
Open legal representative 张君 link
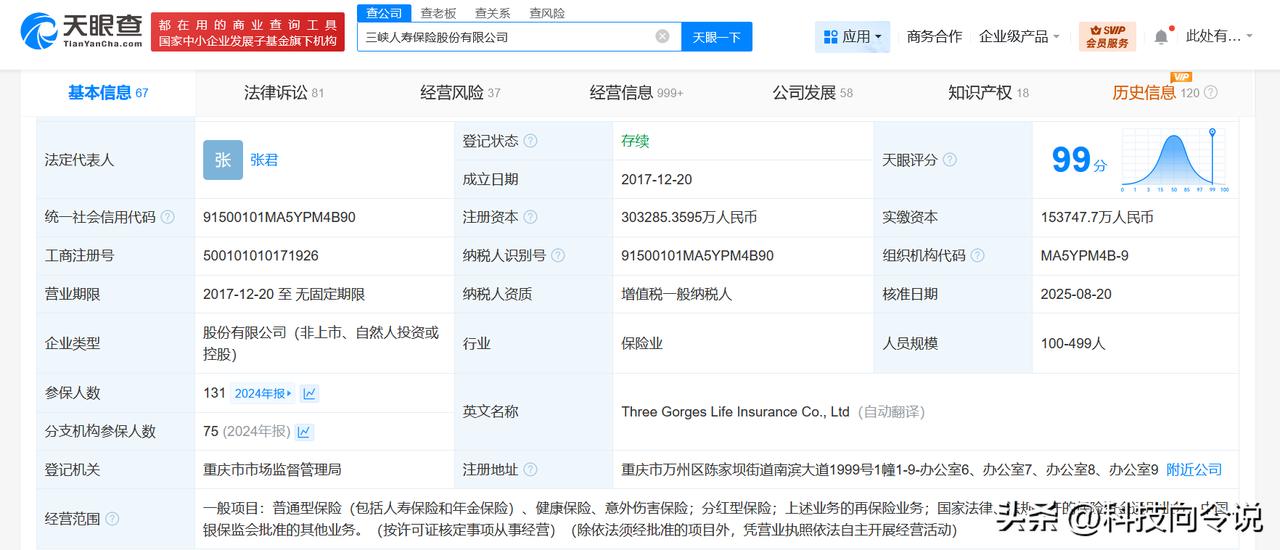point(264,160)
